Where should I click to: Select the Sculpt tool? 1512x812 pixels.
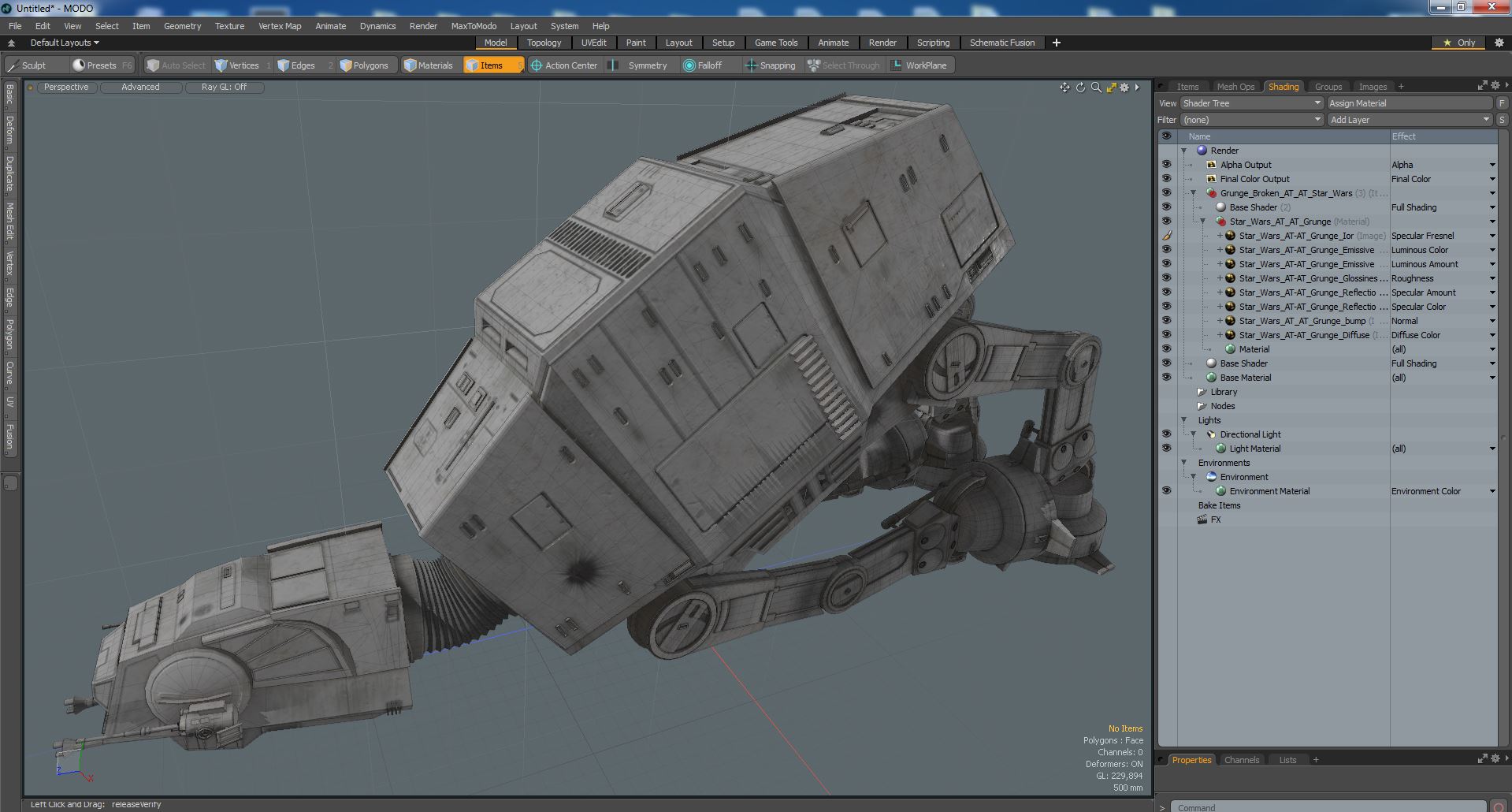pos(28,65)
